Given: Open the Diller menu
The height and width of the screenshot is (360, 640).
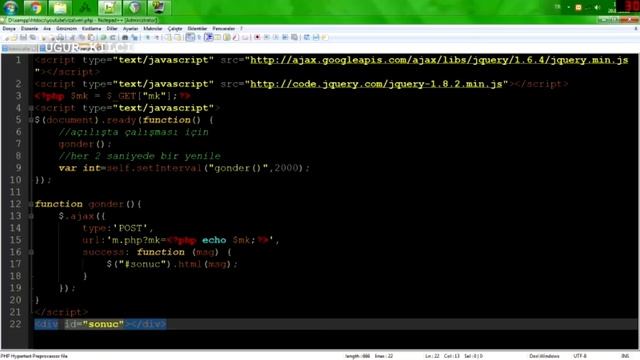Looking at the screenshot, I should point(112,29).
